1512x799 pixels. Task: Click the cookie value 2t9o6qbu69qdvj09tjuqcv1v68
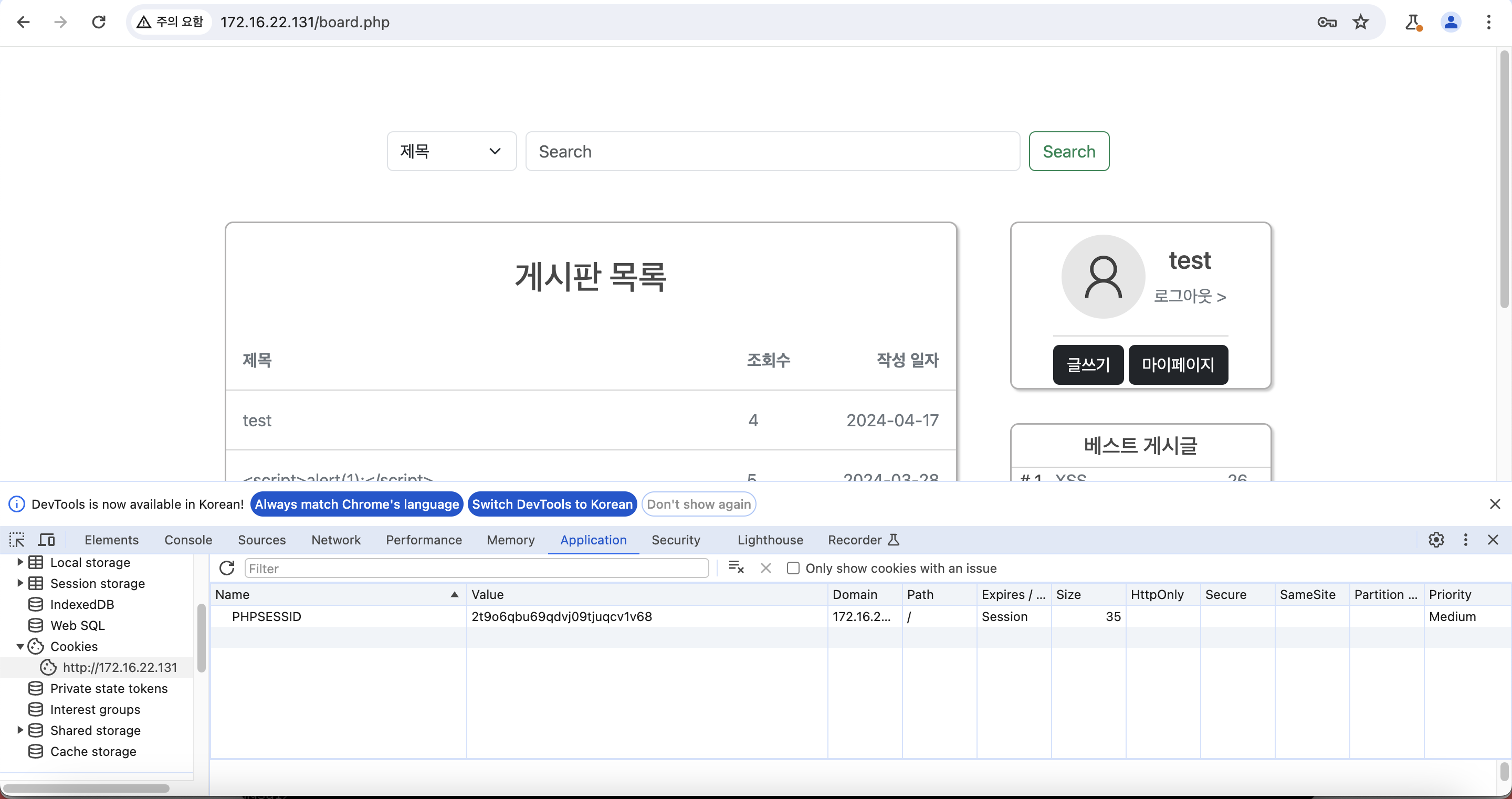[561, 616]
